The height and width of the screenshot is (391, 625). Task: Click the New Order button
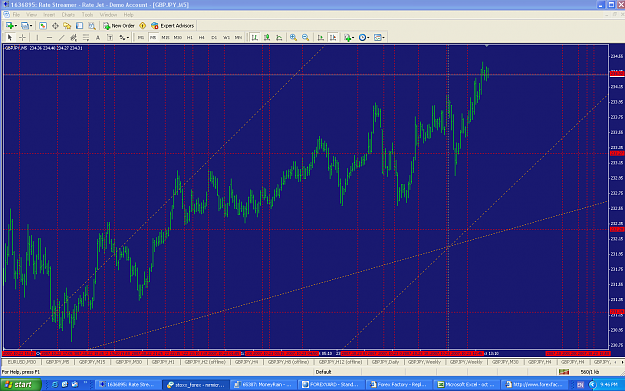[119, 26]
